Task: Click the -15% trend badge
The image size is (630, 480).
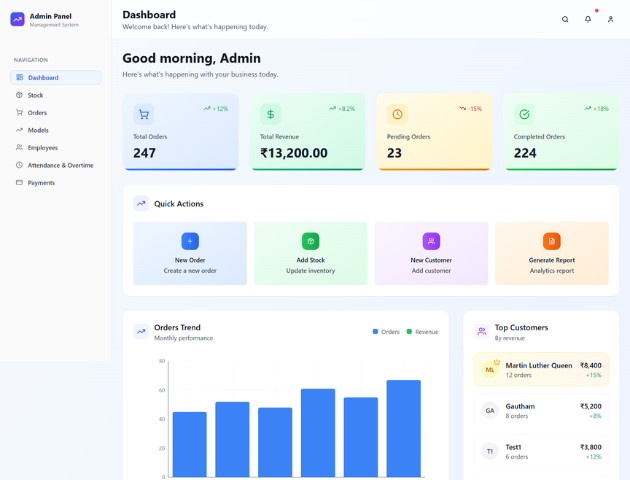Action: tap(470, 108)
